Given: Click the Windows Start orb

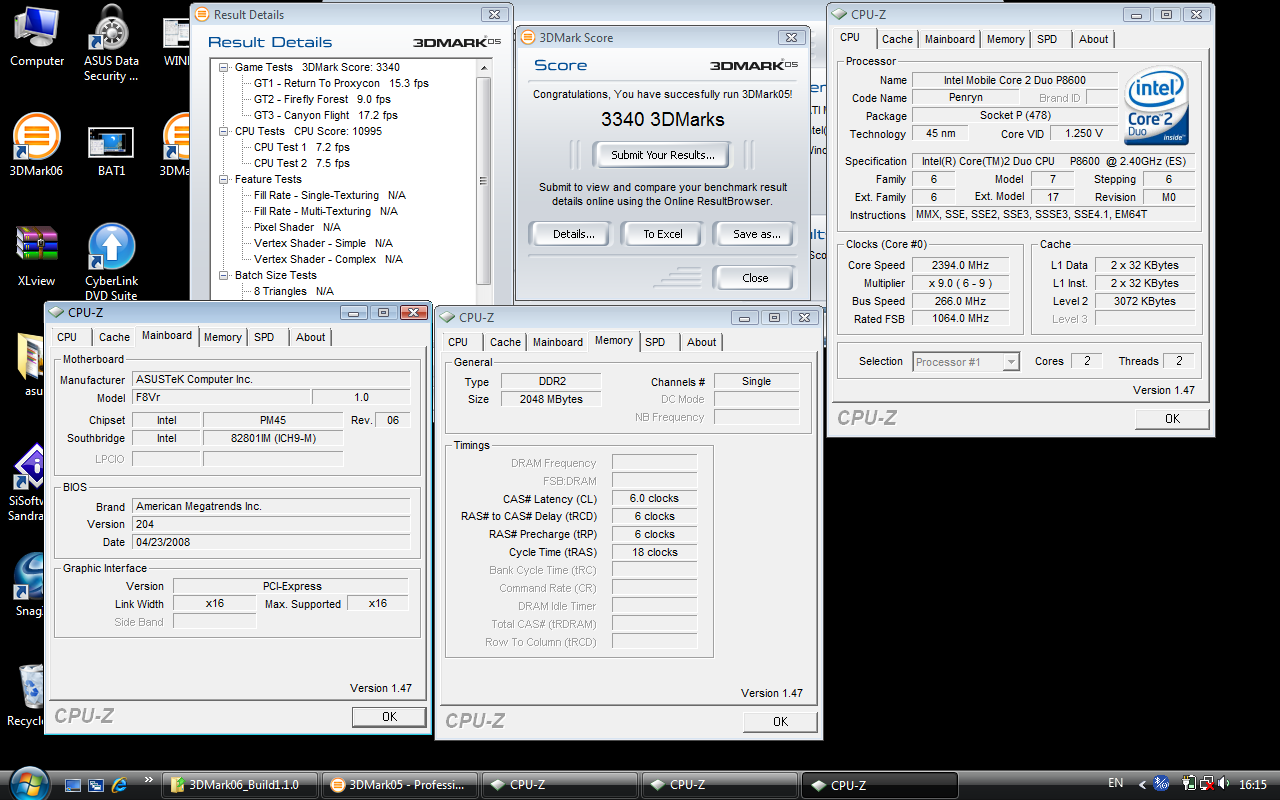Looking at the screenshot, I should (28, 783).
